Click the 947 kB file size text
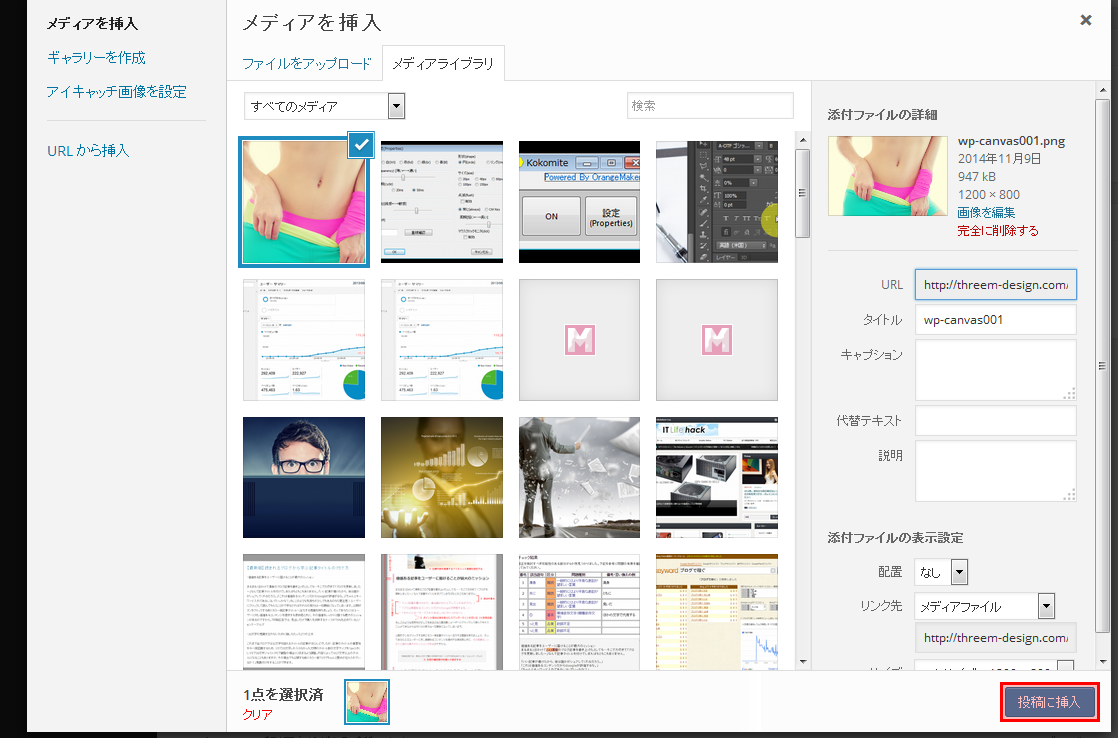 (977, 177)
